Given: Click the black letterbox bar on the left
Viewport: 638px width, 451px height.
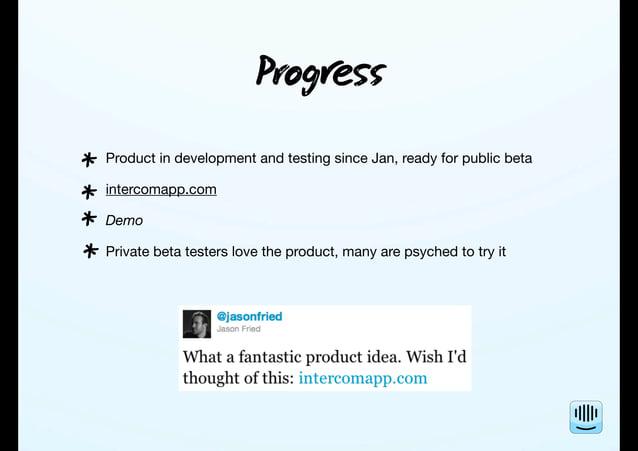Looking at the screenshot, I should [9, 226].
